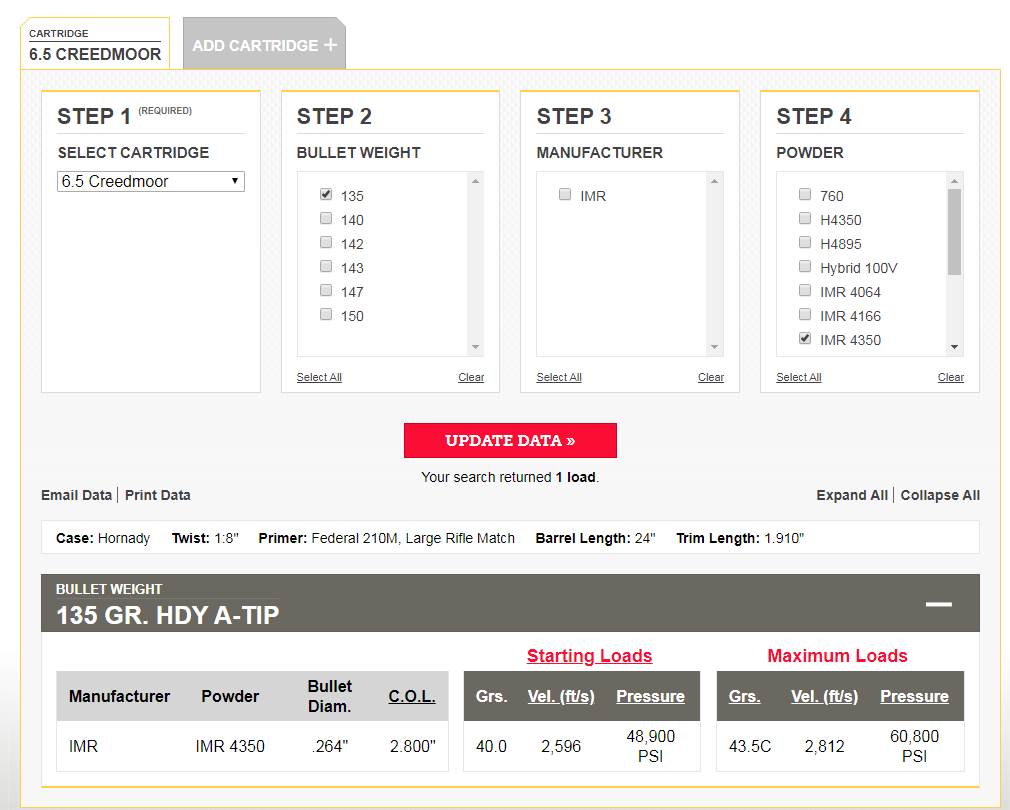Click scroll-down arrow in Bullet Weight list
Viewport: 1010px width, 810px height.
click(475, 347)
